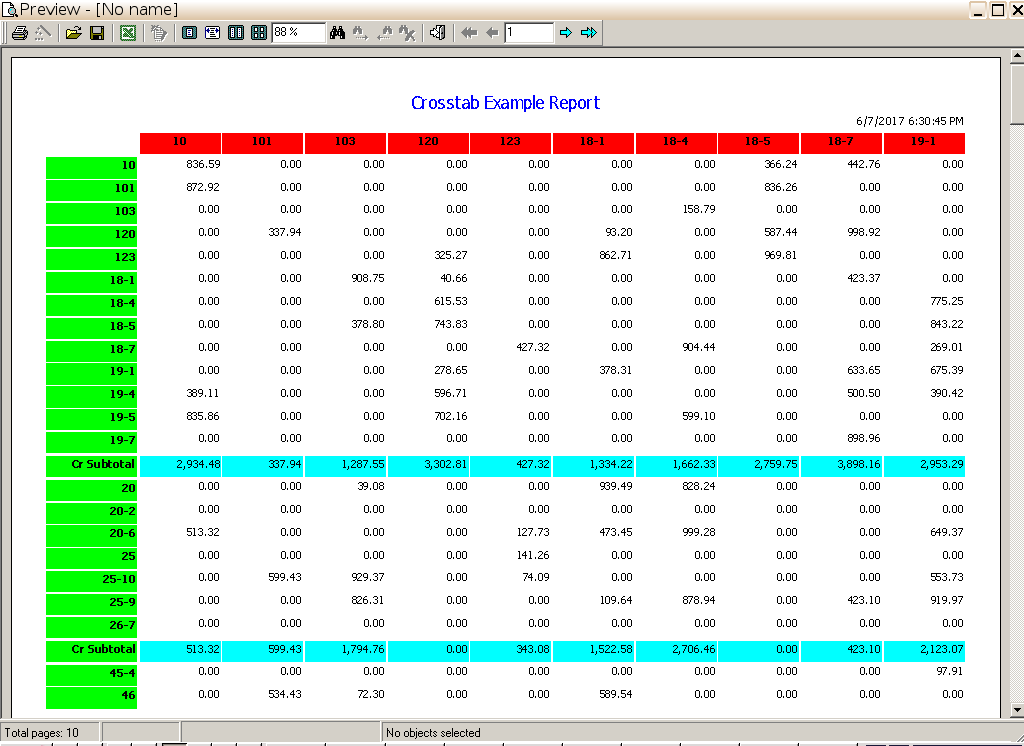Click the cell value 999.28
The height and width of the screenshot is (746, 1024).
699,533
